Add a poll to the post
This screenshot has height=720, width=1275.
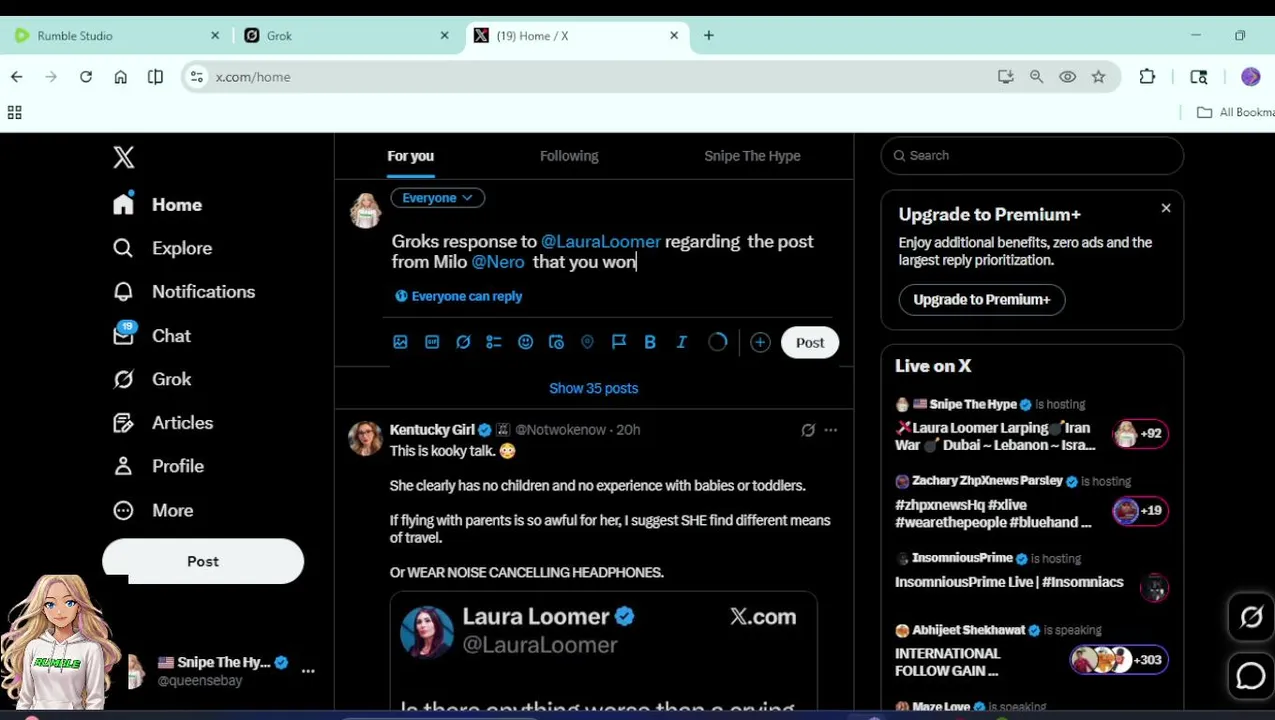coord(494,342)
